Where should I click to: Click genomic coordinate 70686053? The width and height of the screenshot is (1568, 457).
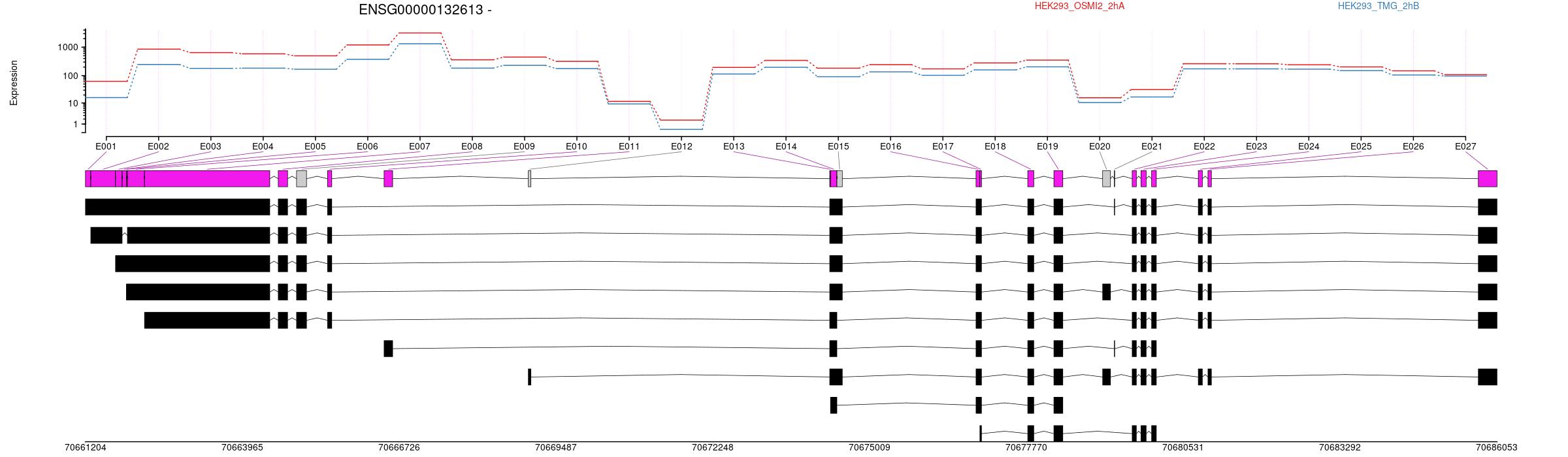click(x=1497, y=447)
